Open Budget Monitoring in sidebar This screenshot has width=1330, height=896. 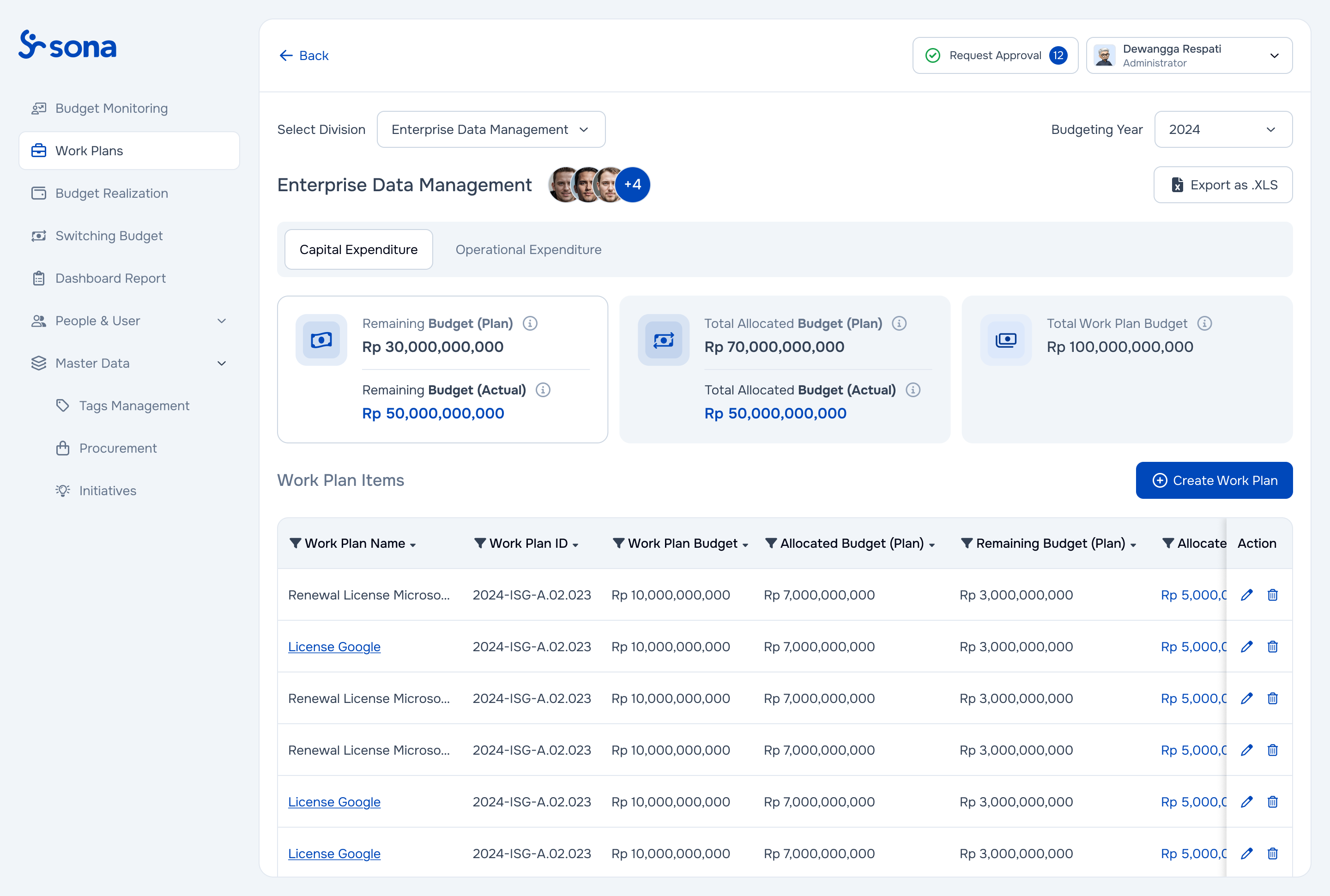[129, 109]
